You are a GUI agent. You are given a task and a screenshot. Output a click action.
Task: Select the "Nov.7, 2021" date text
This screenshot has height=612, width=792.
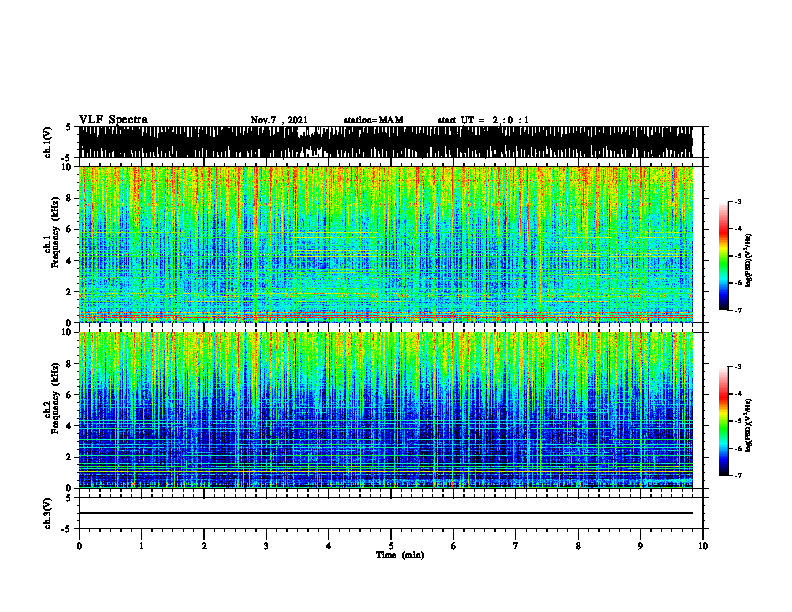tap(279, 120)
